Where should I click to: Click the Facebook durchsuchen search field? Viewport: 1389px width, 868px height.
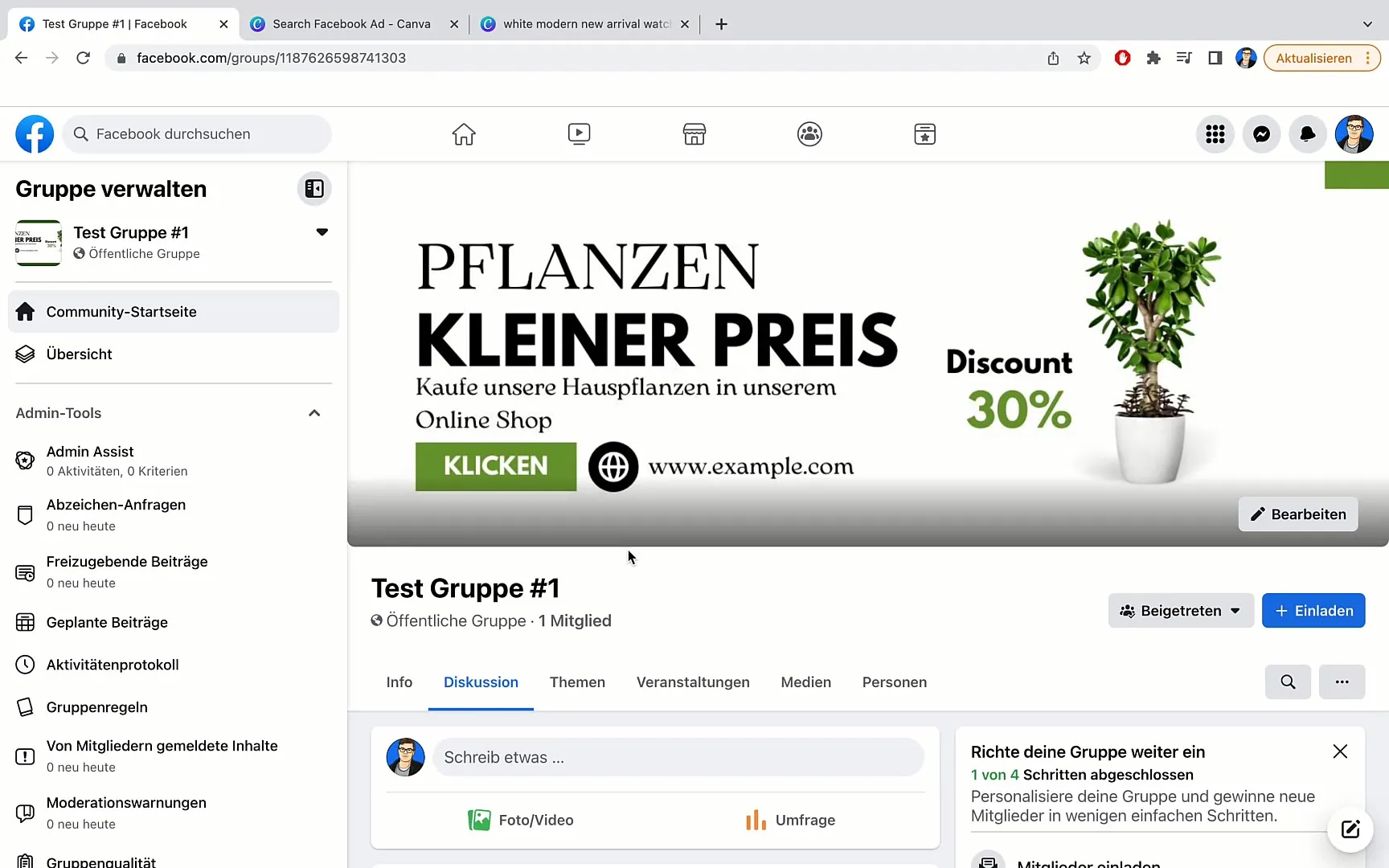click(x=197, y=134)
